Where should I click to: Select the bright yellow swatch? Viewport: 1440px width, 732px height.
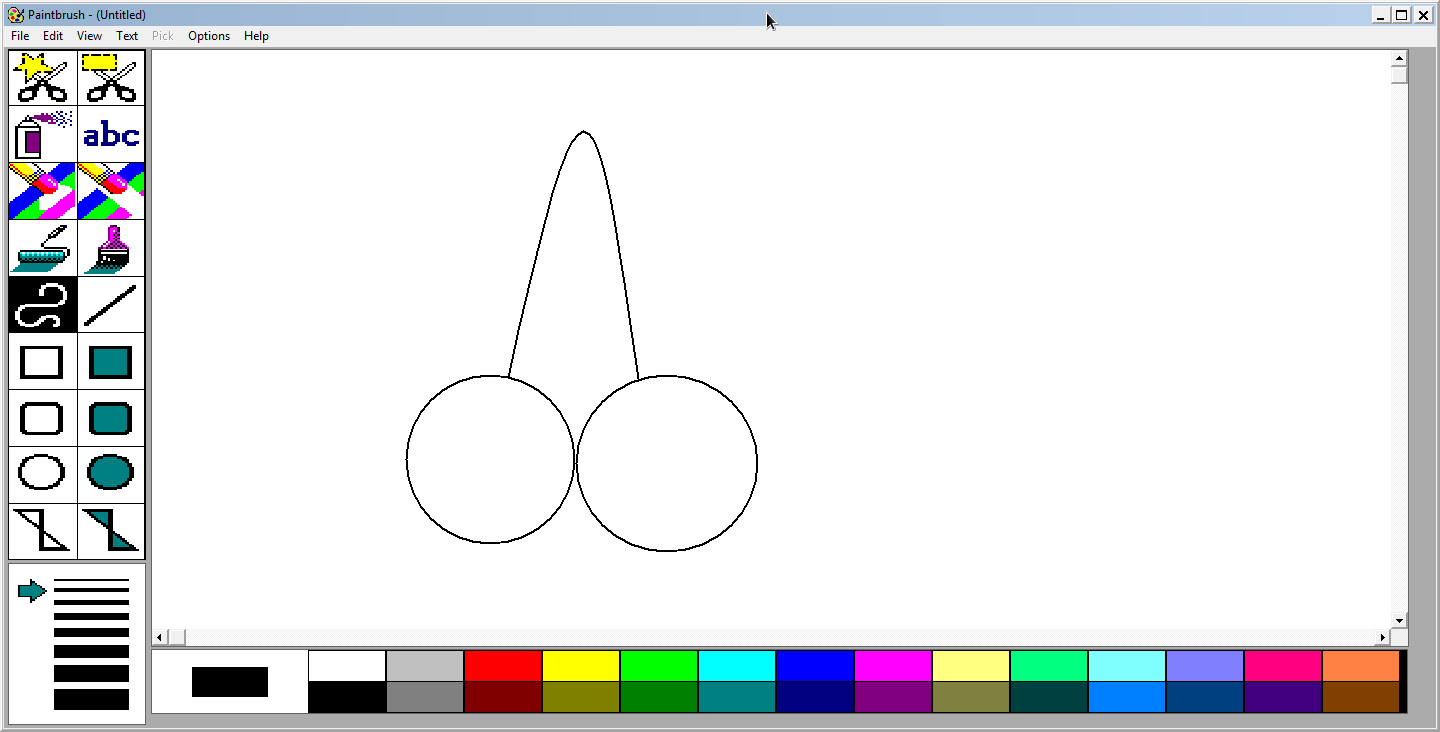coord(581,666)
